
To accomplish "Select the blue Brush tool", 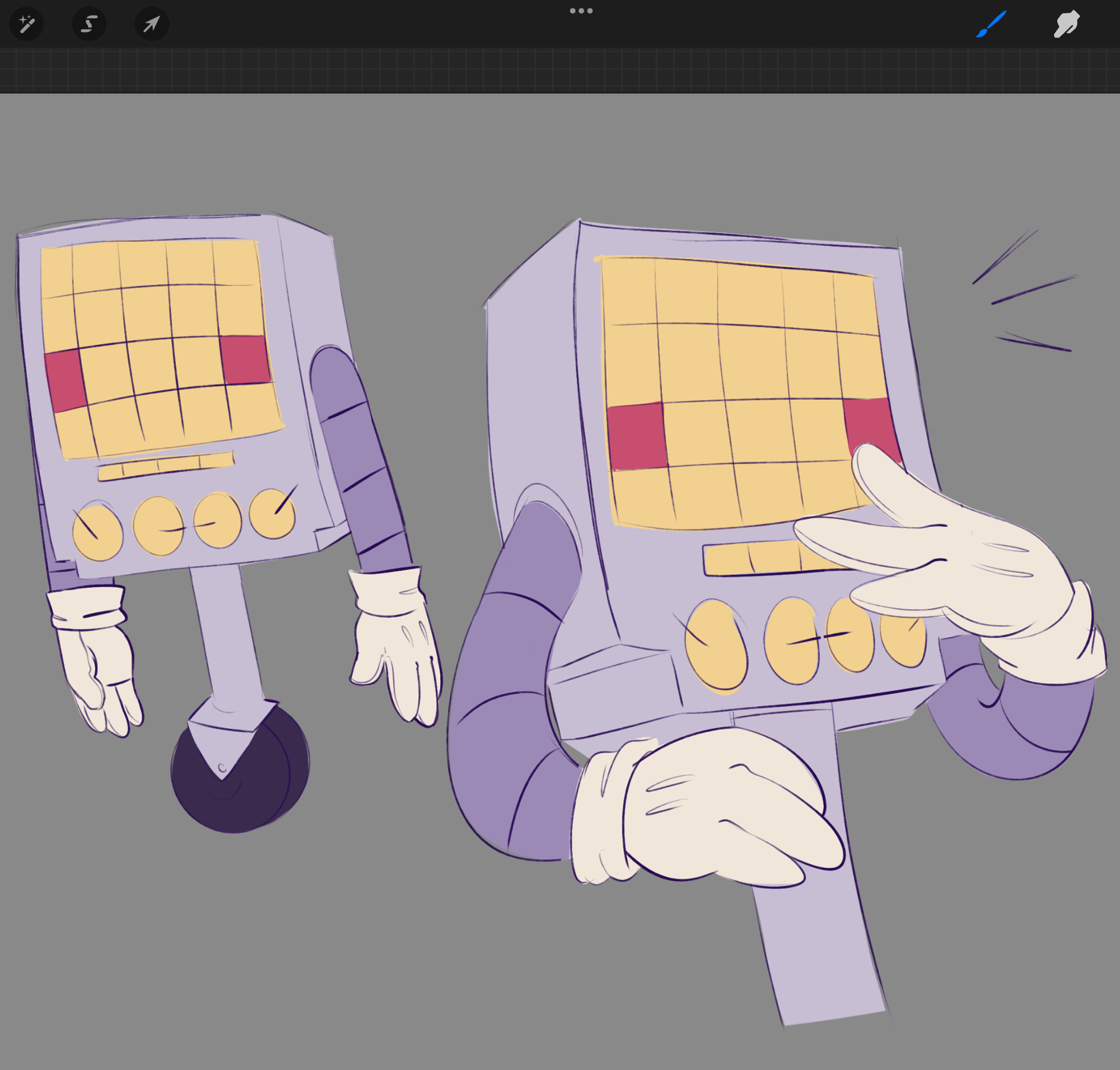I will [992, 24].
